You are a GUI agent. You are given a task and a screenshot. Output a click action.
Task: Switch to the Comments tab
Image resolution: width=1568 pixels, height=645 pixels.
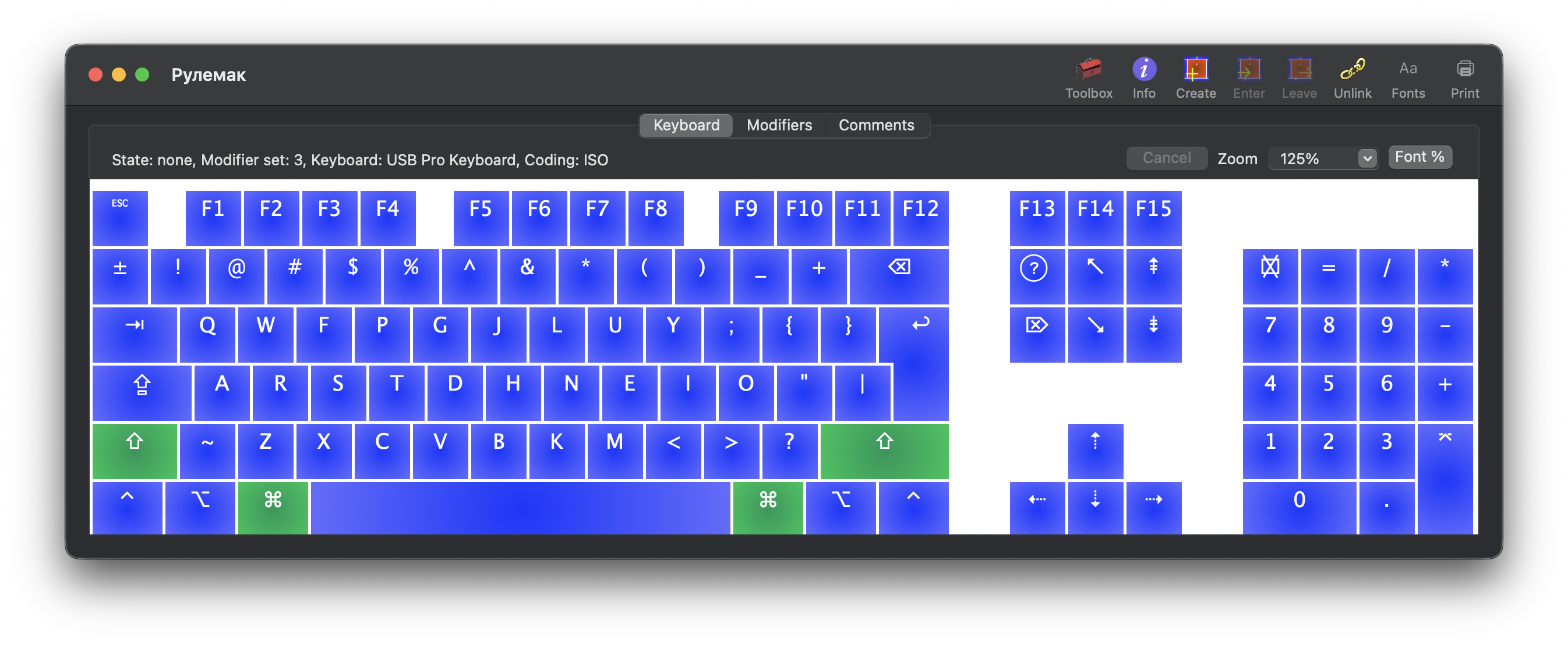pyautogui.click(x=876, y=125)
